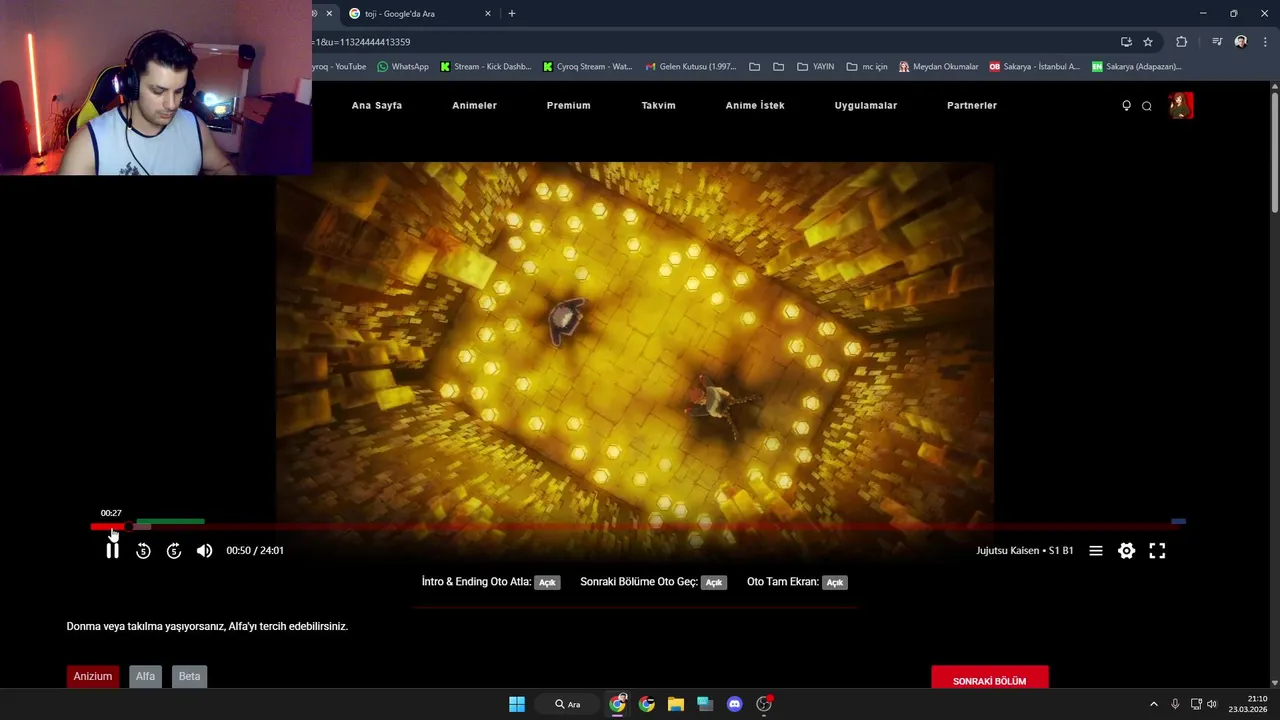Skip forward 5 seconds in video

[x=174, y=550]
